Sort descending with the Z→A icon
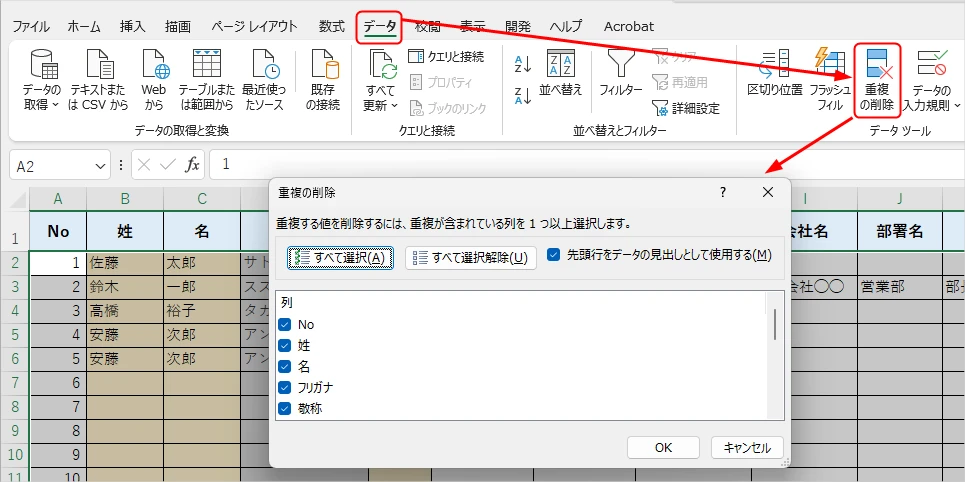Image resolution: width=965 pixels, height=482 pixels. (523, 95)
